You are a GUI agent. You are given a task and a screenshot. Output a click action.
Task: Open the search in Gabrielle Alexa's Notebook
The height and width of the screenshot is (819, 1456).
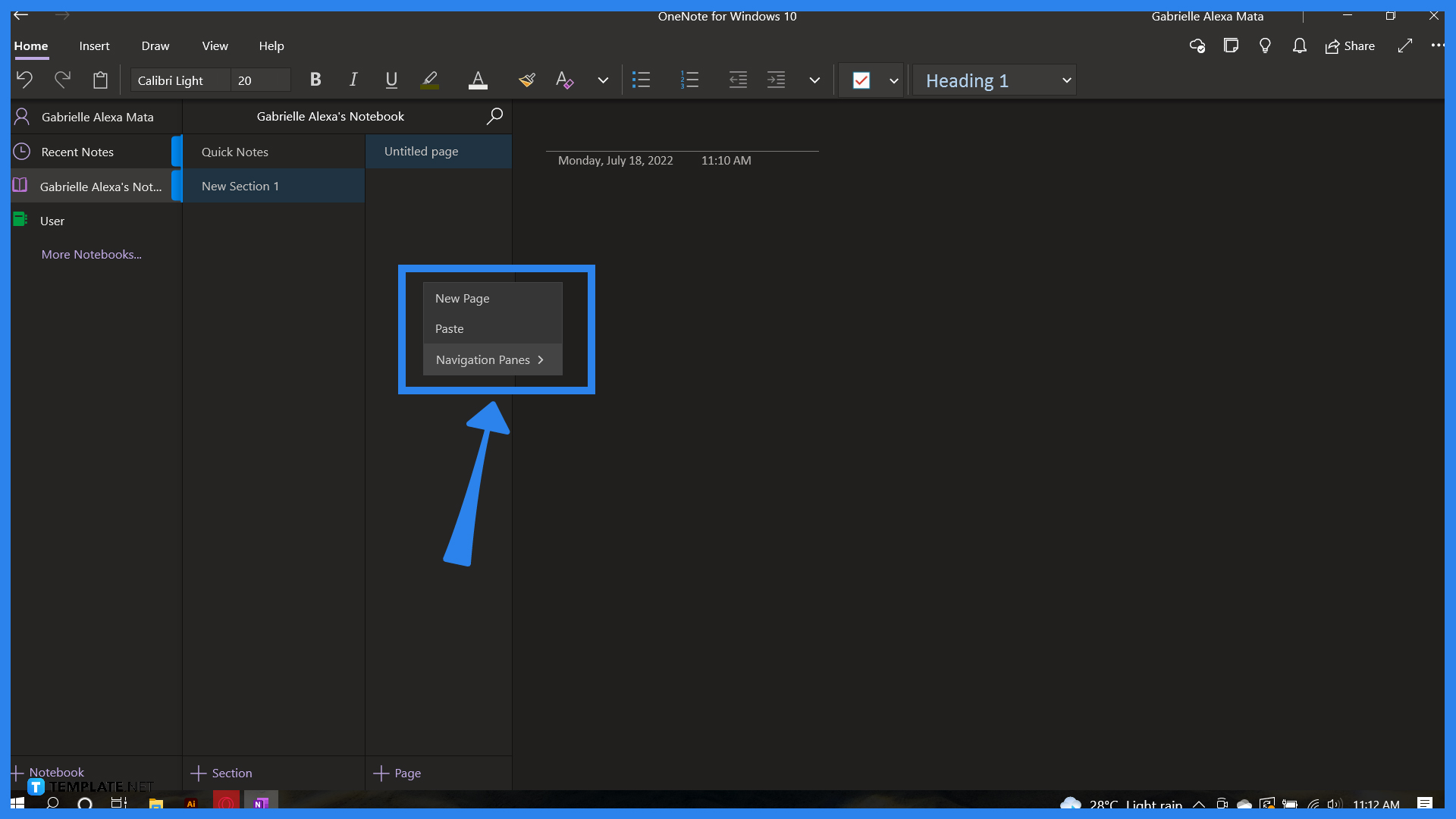click(494, 116)
